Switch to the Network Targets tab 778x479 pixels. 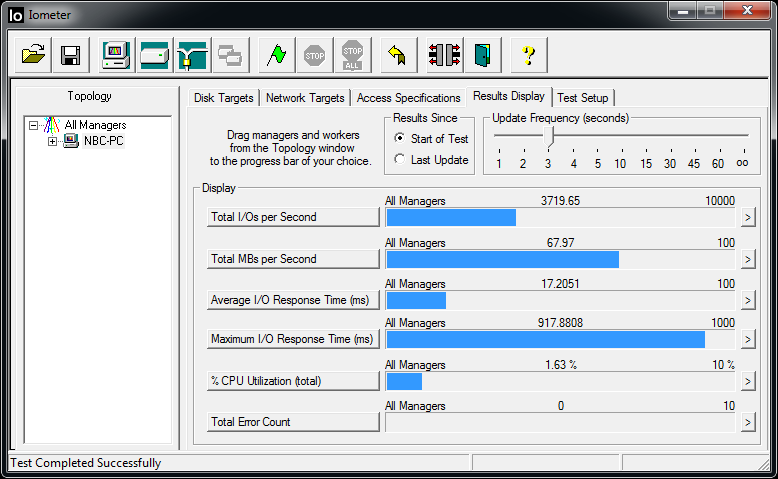coord(305,98)
